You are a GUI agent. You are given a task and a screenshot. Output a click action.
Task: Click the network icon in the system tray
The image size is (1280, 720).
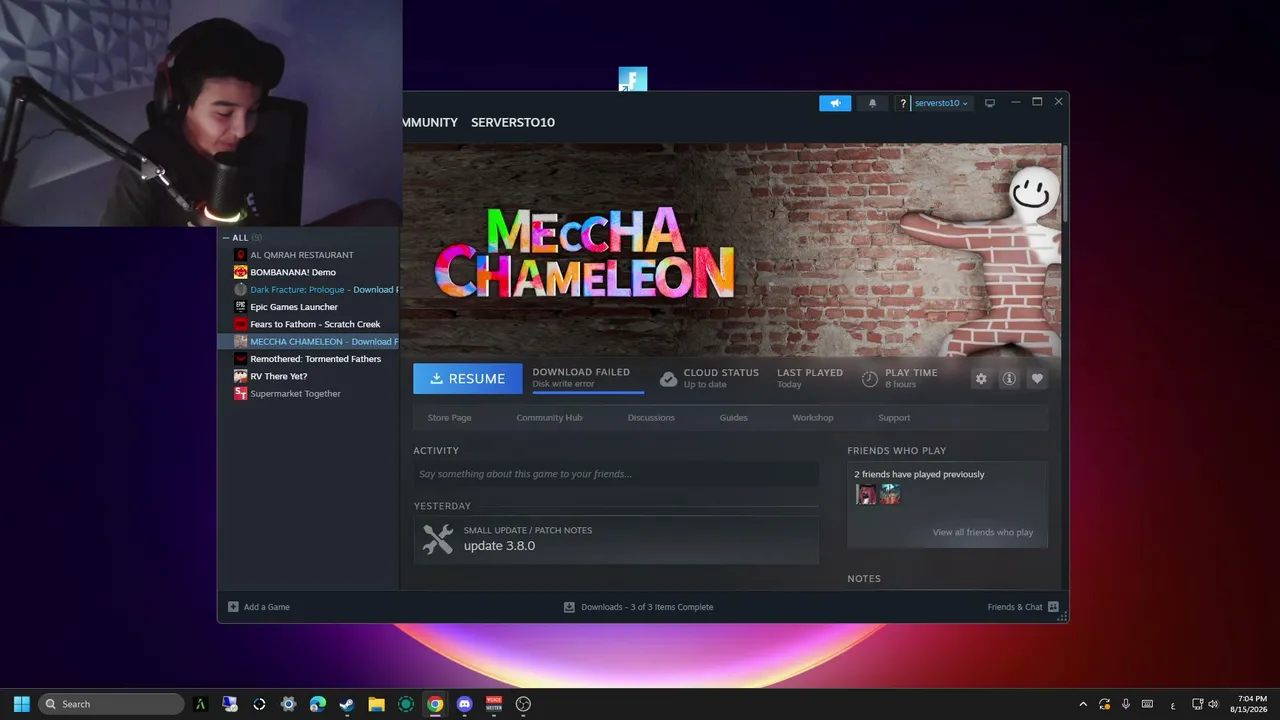[1197, 704]
